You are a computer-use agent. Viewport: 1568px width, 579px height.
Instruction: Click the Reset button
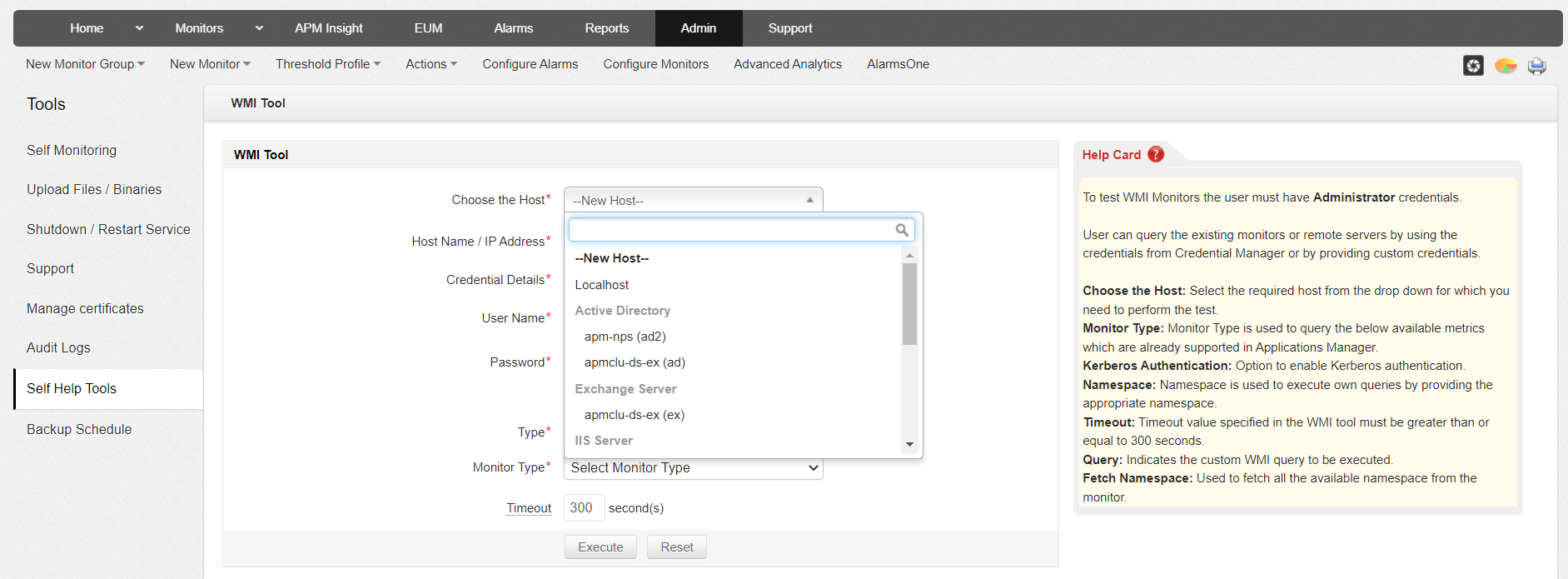676,547
